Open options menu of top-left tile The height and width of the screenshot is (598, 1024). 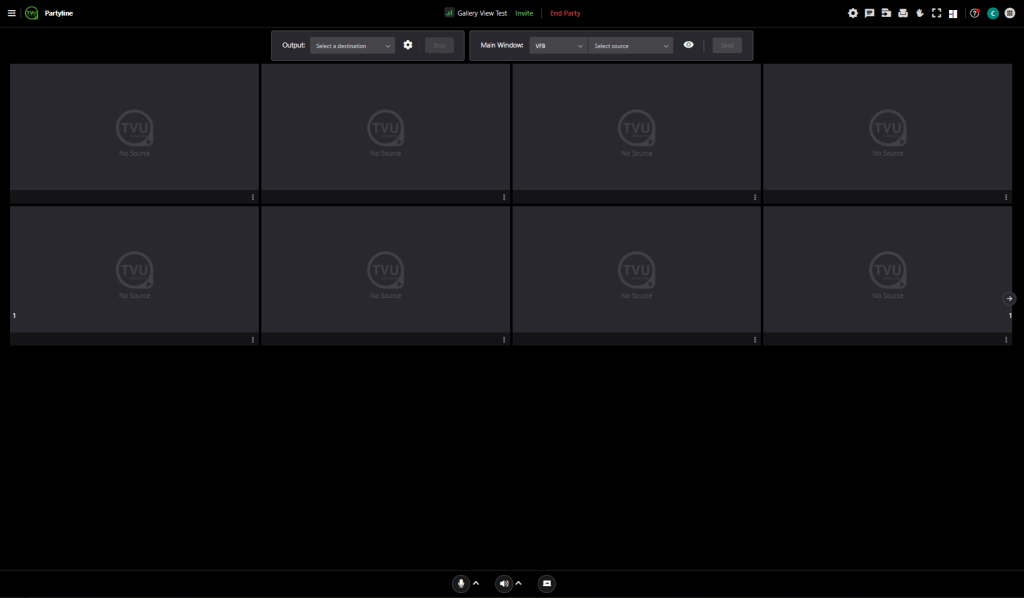(x=253, y=197)
